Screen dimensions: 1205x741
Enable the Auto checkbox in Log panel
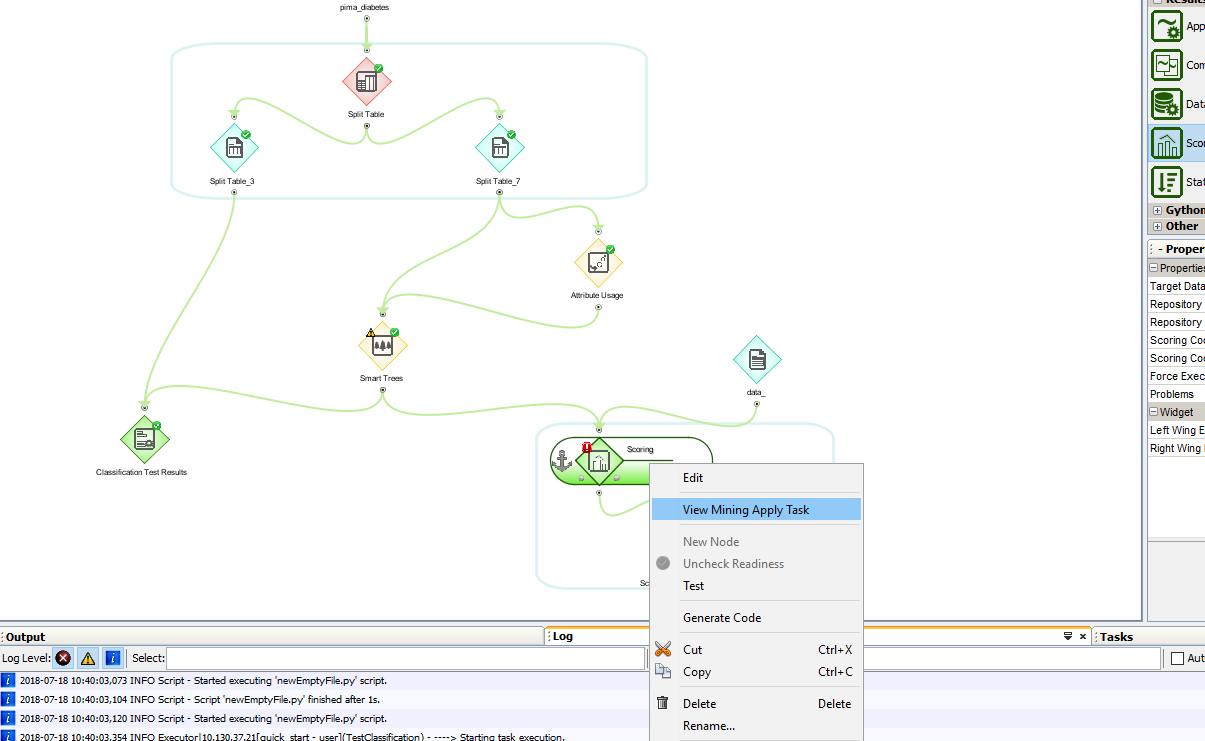tap(1177, 658)
